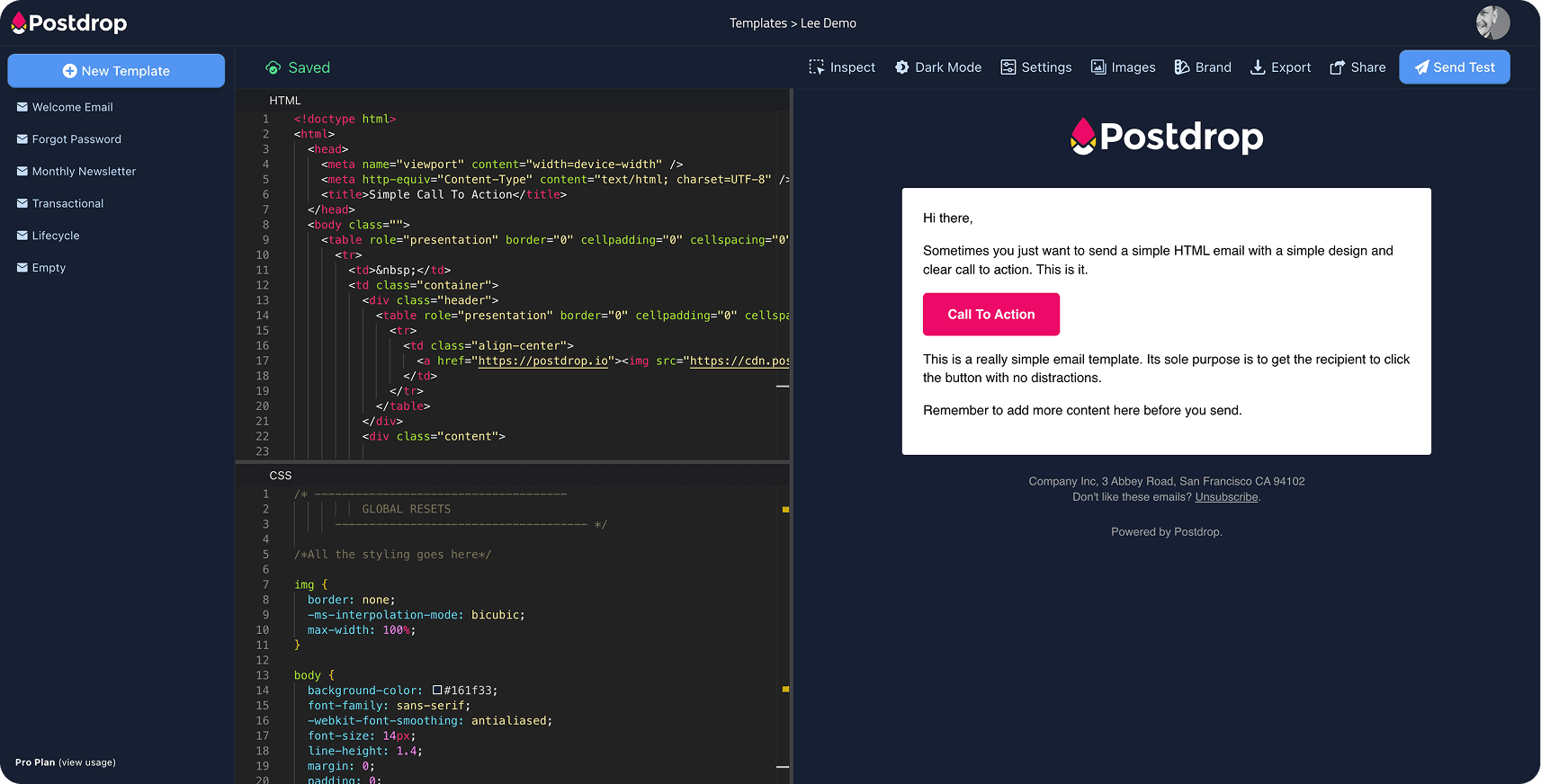This screenshot has width=1541, height=784.
Task: Open the Lifecycle template
Action: tap(56, 236)
